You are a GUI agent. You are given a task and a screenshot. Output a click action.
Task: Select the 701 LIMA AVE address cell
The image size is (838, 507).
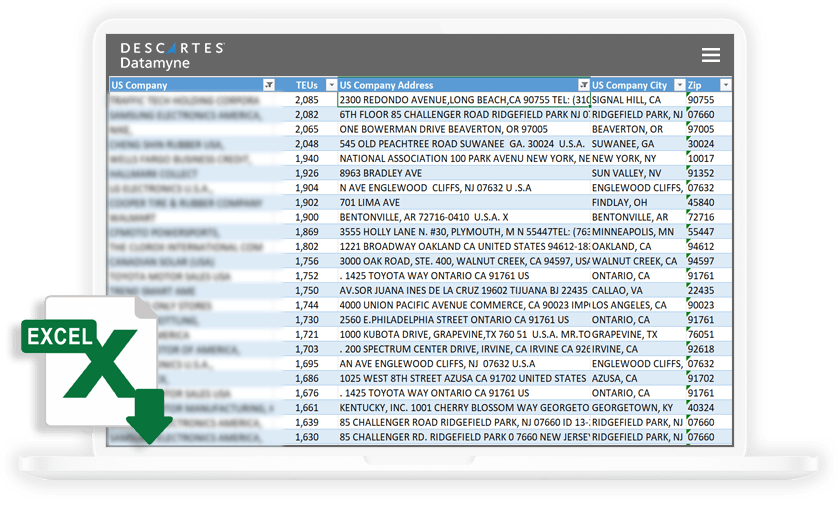(462, 202)
